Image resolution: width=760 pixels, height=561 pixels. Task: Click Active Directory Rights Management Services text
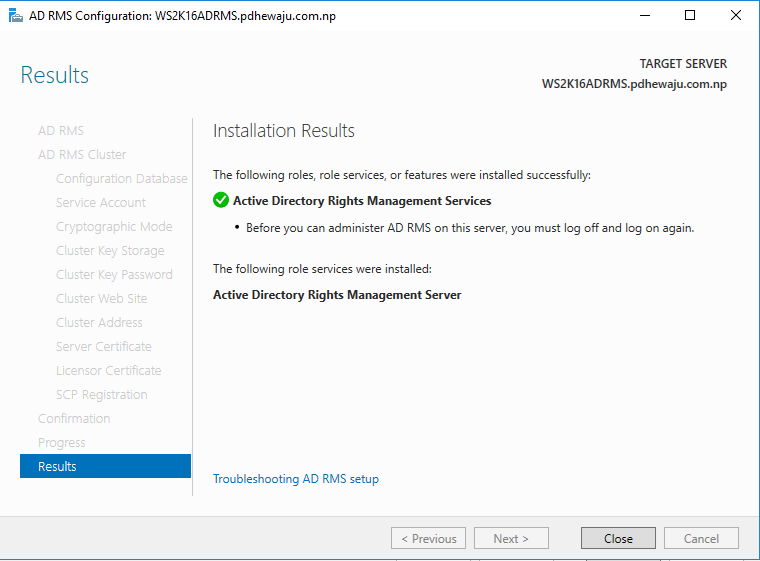point(362,201)
